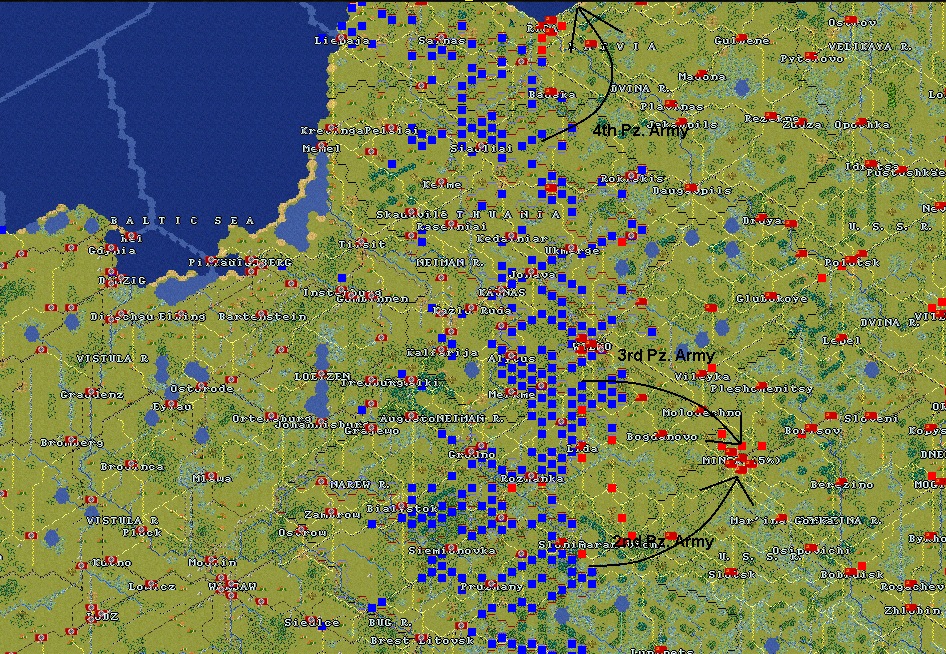Click the Brest Litovsk city label
Image resolution: width=946 pixels, height=654 pixels.
(422, 640)
